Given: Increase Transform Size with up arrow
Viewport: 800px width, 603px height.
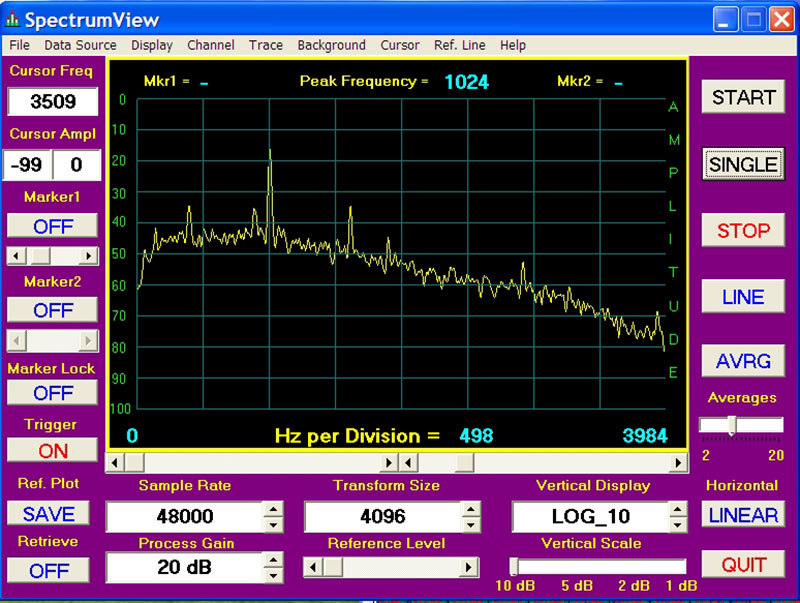Looking at the screenshot, I should tap(470, 509).
